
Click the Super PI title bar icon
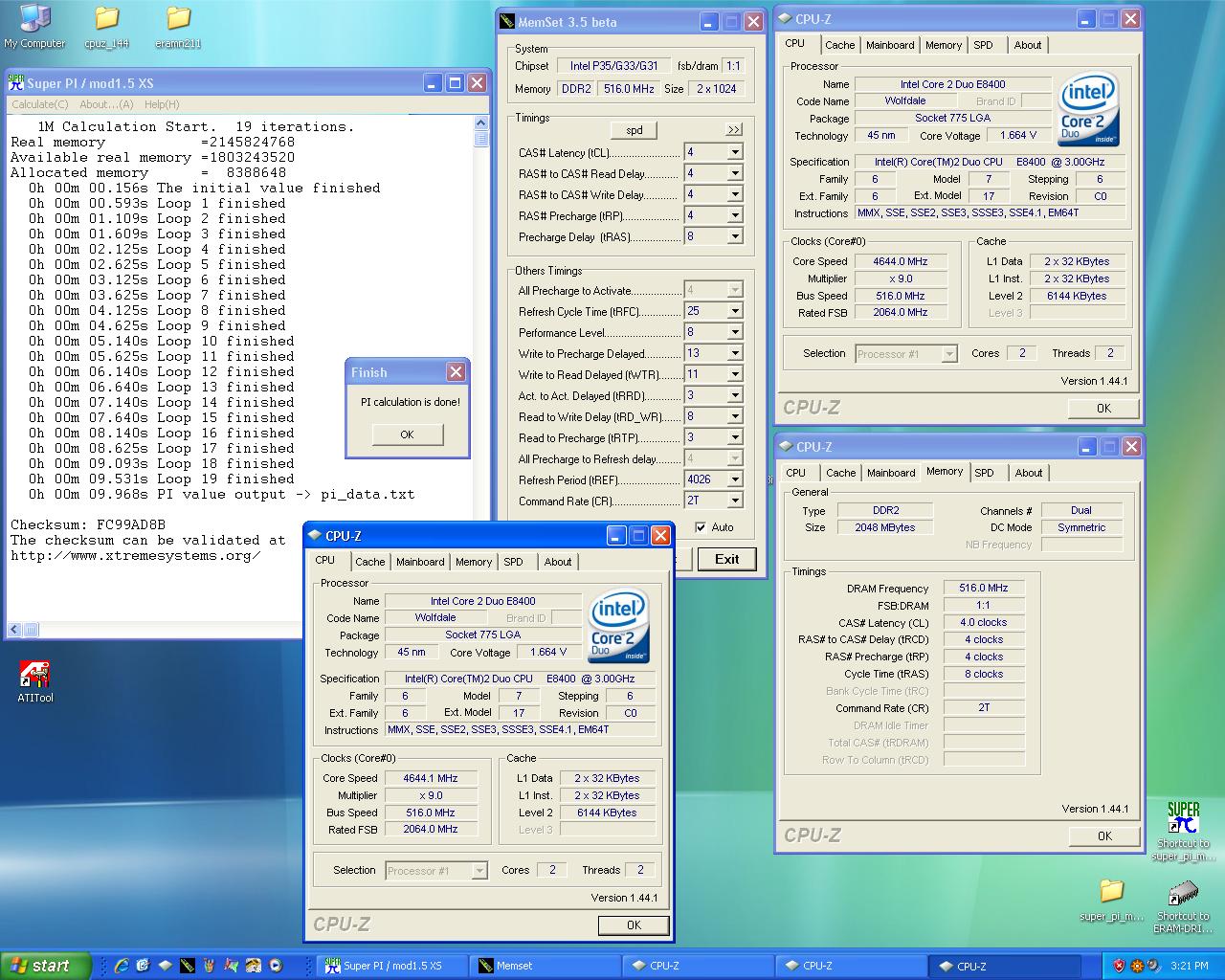click(16, 83)
